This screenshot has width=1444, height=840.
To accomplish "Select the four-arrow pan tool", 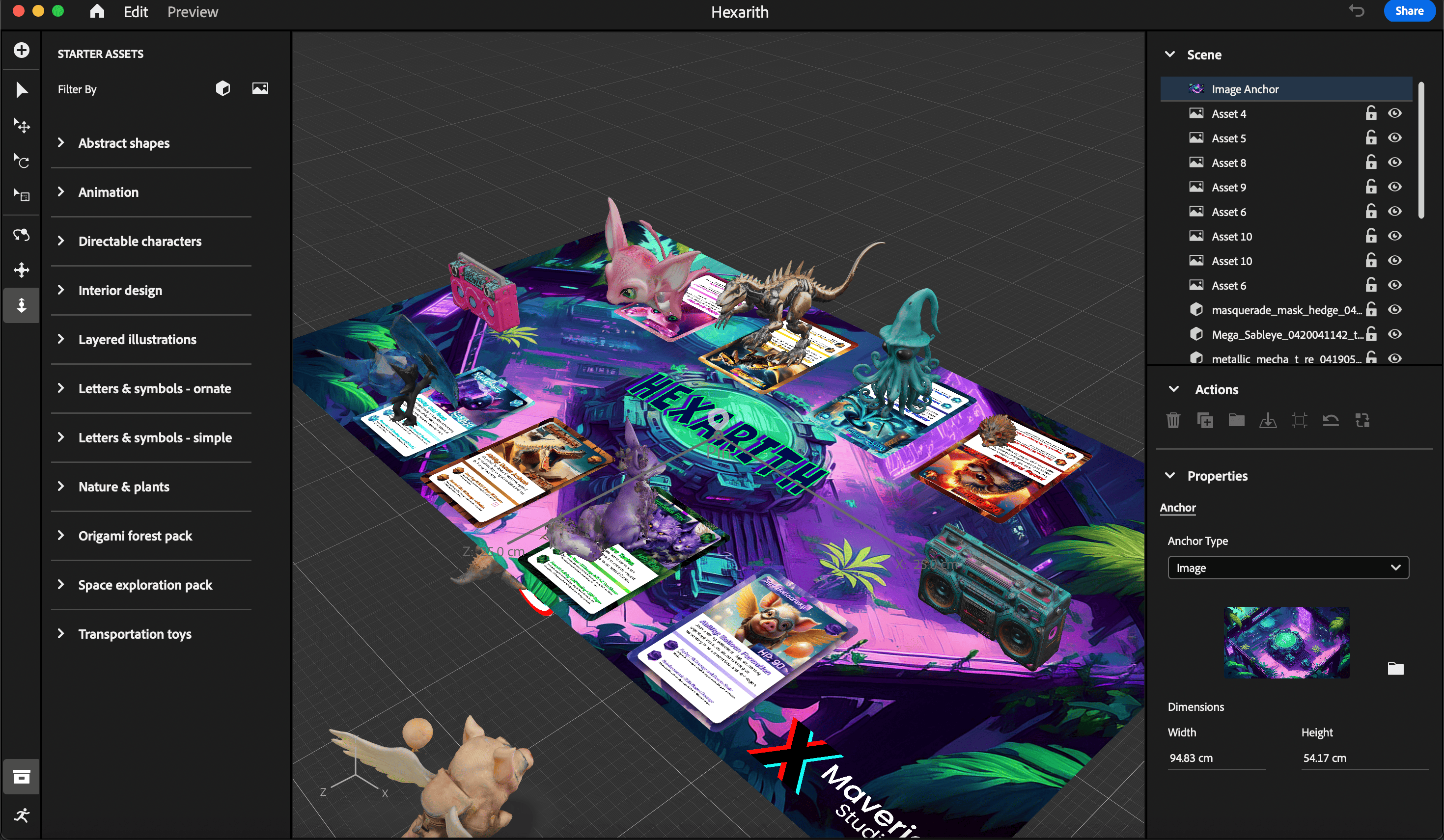I will (x=21, y=270).
